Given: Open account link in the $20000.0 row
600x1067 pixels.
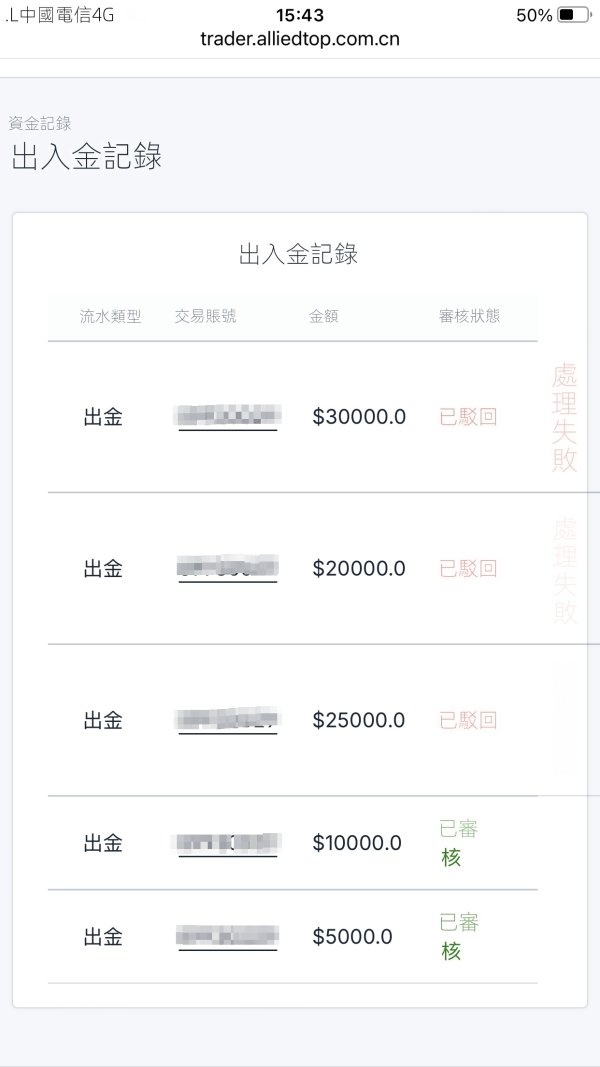Looking at the screenshot, I should coord(228,568).
